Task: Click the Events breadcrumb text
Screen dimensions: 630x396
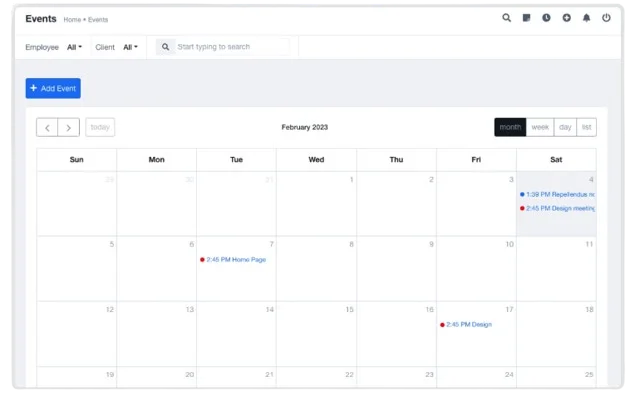Action: pos(98,20)
